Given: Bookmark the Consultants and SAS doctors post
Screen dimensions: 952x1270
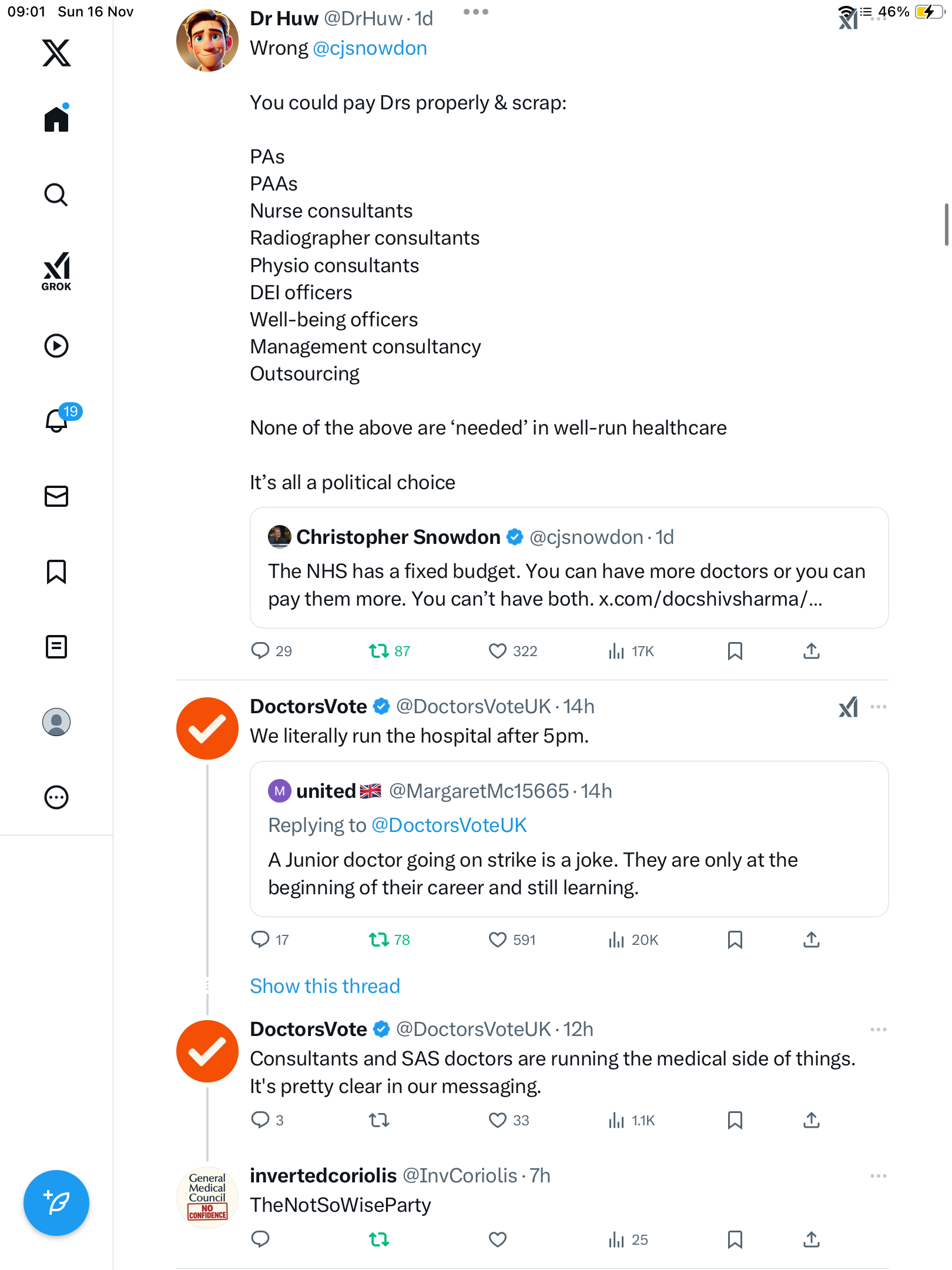Looking at the screenshot, I should click(x=735, y=1120).
